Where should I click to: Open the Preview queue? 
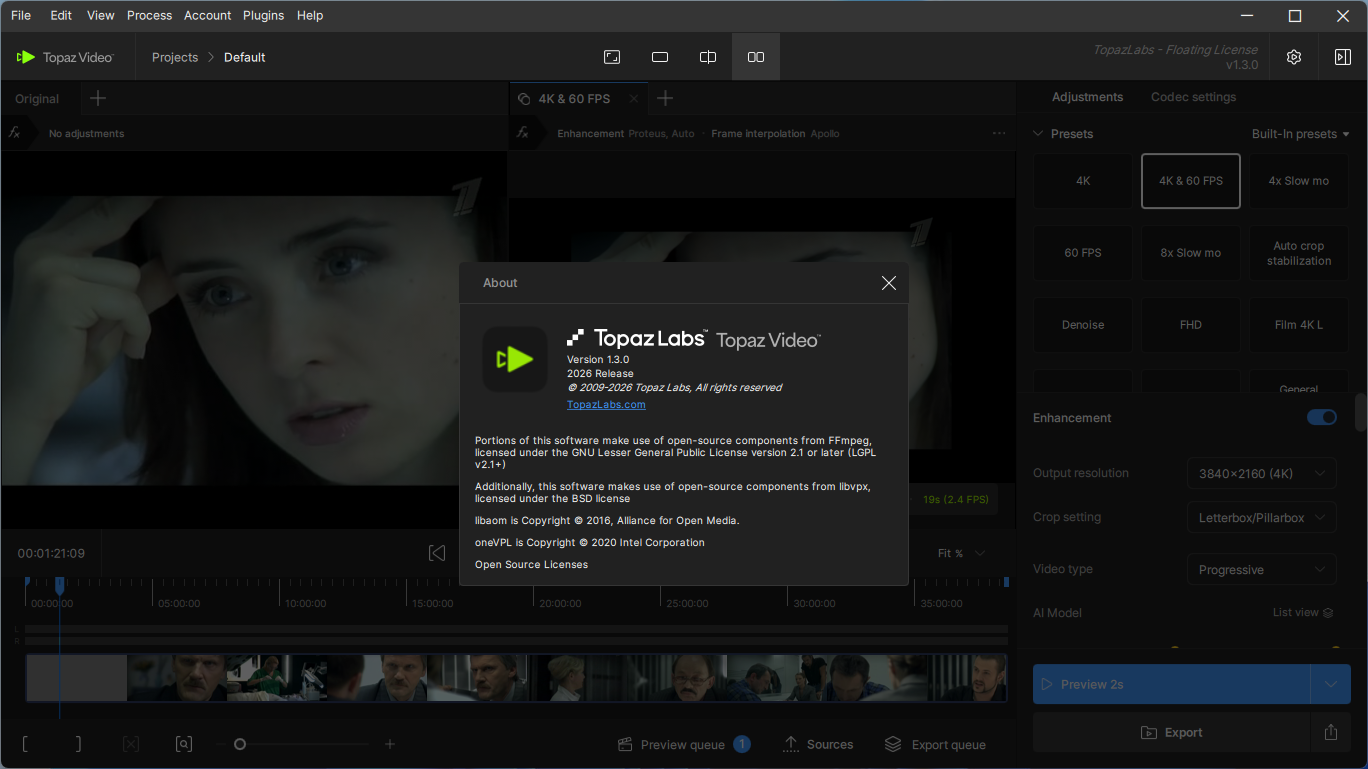[683, 744]
